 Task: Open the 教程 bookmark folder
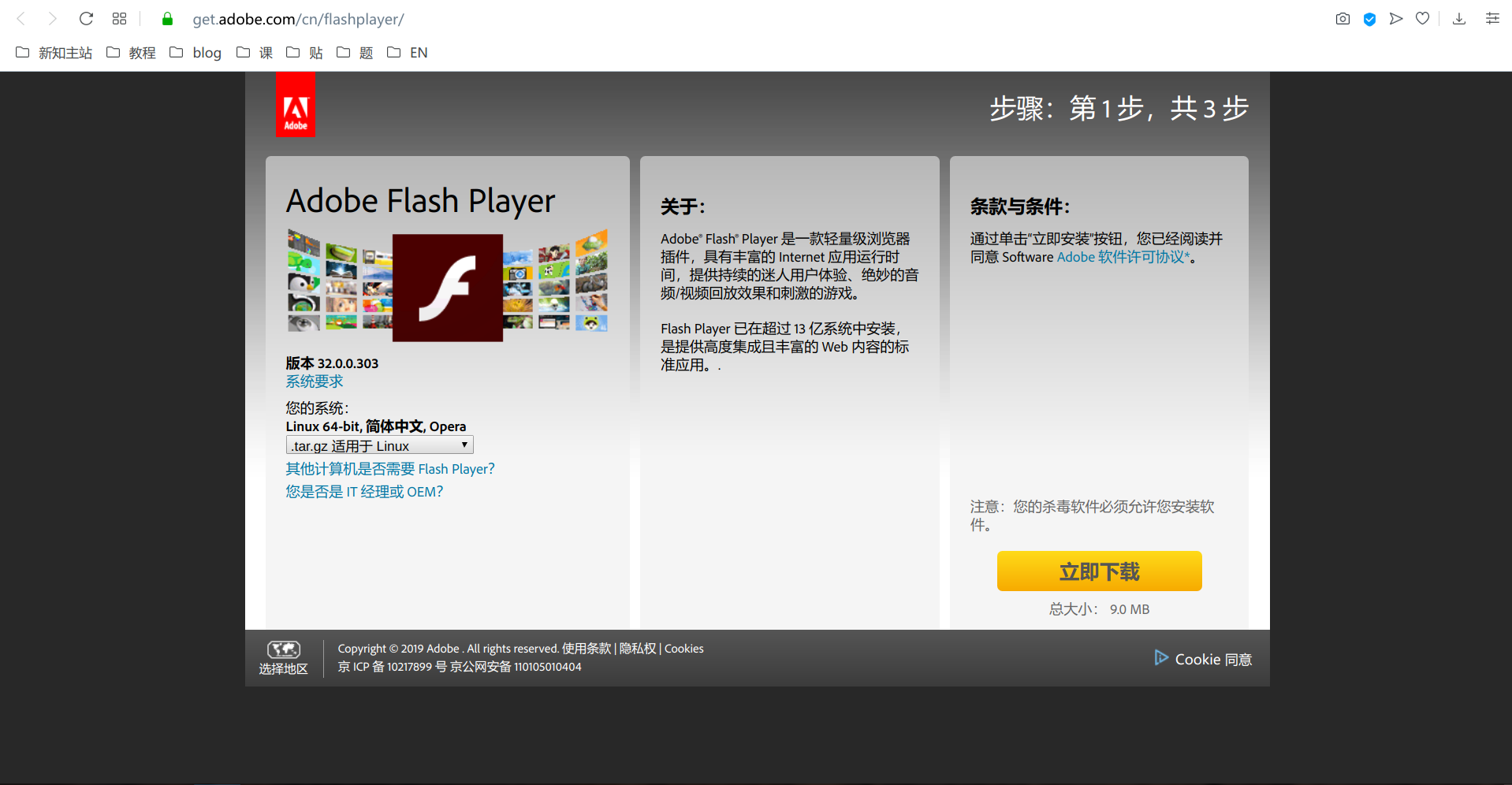point(132,53)
